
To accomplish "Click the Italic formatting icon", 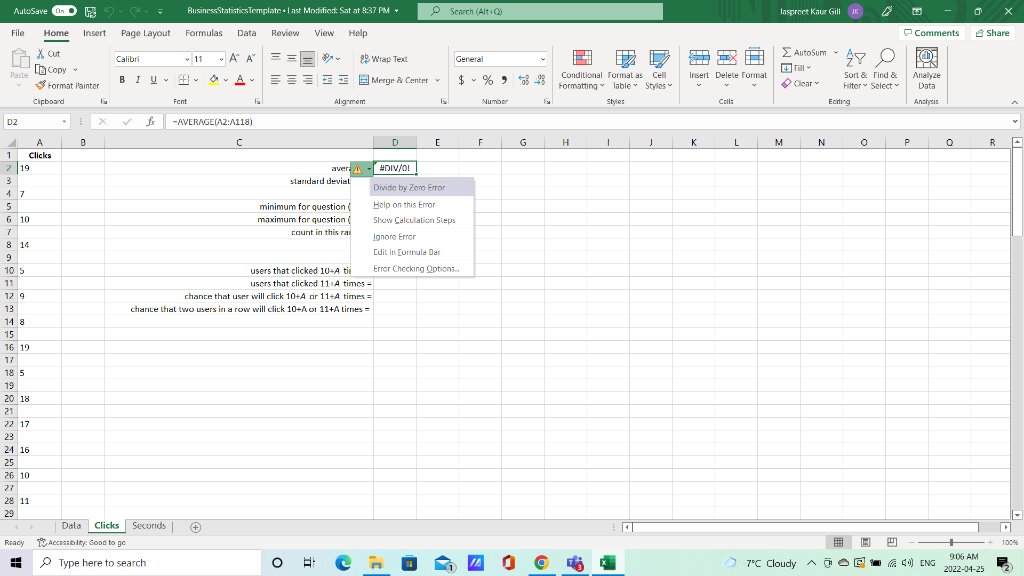I will point(138,80).
